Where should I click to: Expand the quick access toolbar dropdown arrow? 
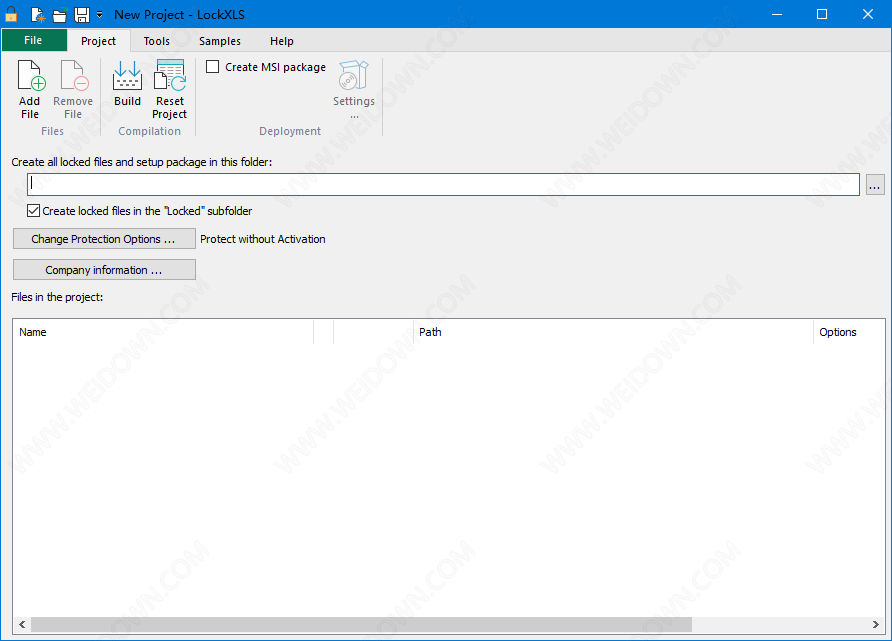[100, 15]
